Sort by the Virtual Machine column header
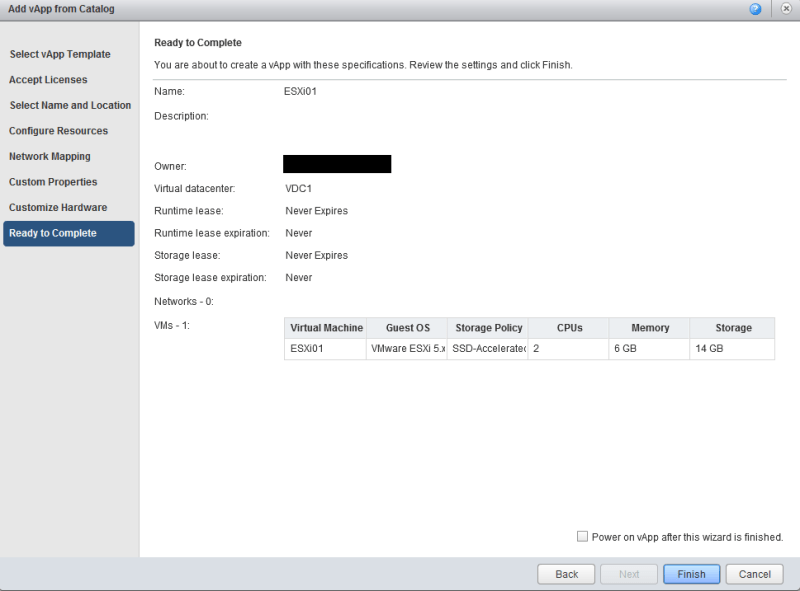The width and height of the screenshot is (800, 591). point(326,328)
